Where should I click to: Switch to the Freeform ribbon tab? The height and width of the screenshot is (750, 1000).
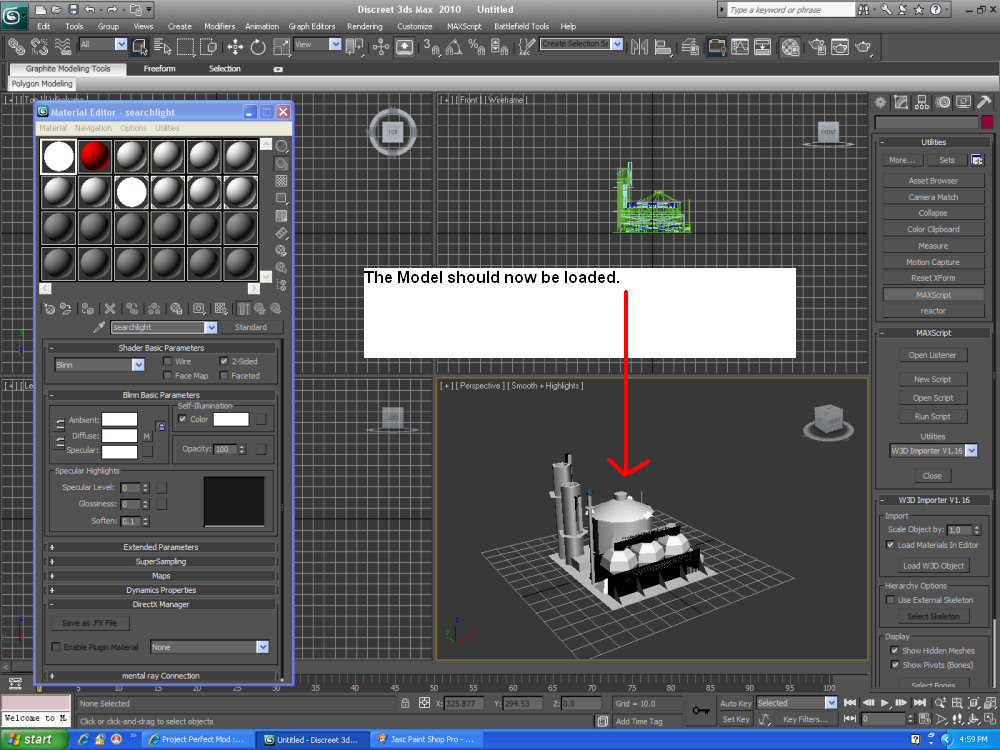click(159, 69)
